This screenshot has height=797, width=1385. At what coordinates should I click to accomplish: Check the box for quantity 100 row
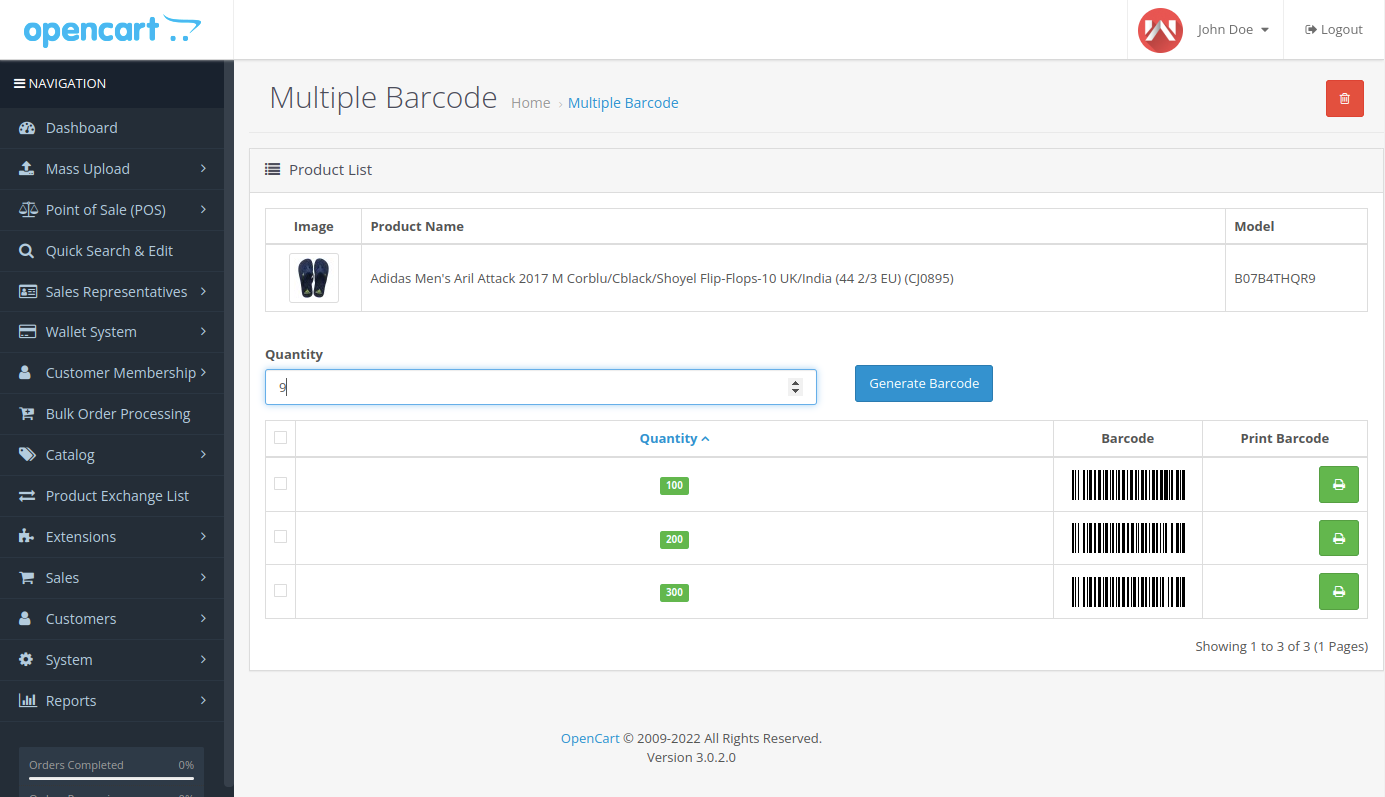click(x=280, y=483)
